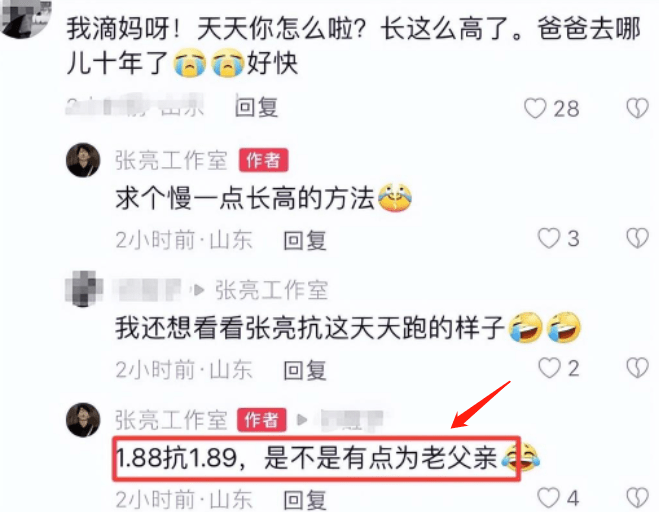Viewport: 659px width, 512px height.
Task: Dislike the 1.88抗1.89 reply
Action: tap(638, 498)
